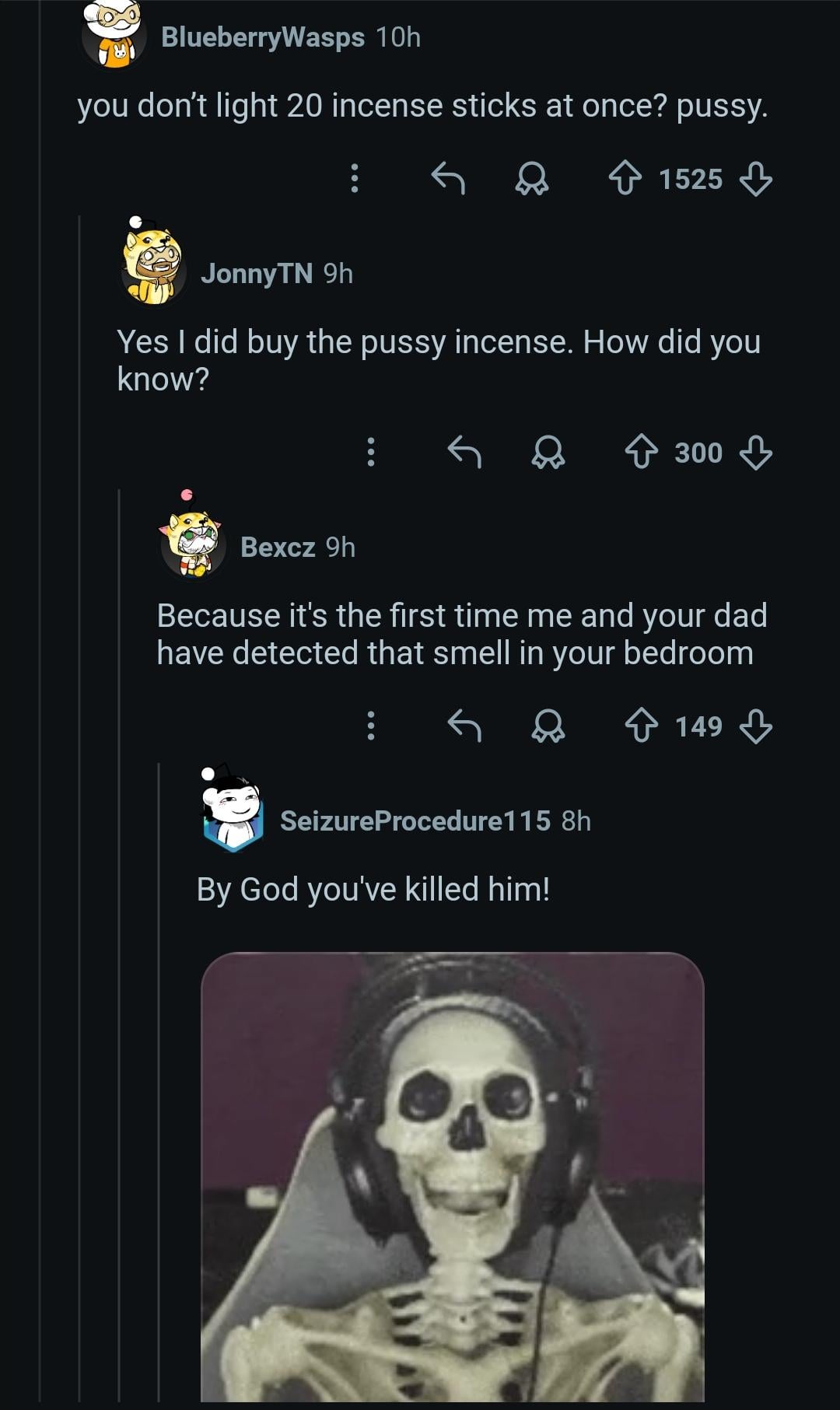Upvote Bexcz's comment
840x1410 pixels.
pyautogui.click(x=642, y=726)
